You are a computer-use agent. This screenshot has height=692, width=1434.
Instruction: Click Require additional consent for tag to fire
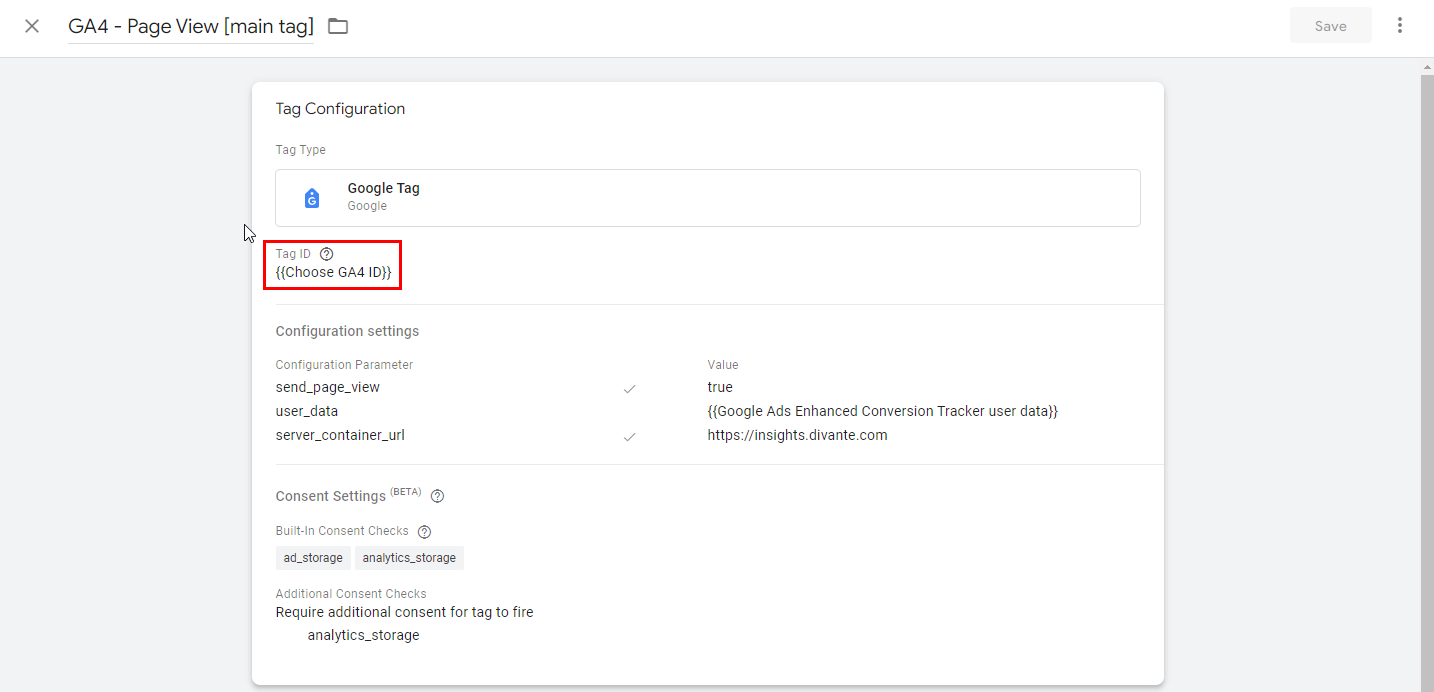click(x=404, y=612)
